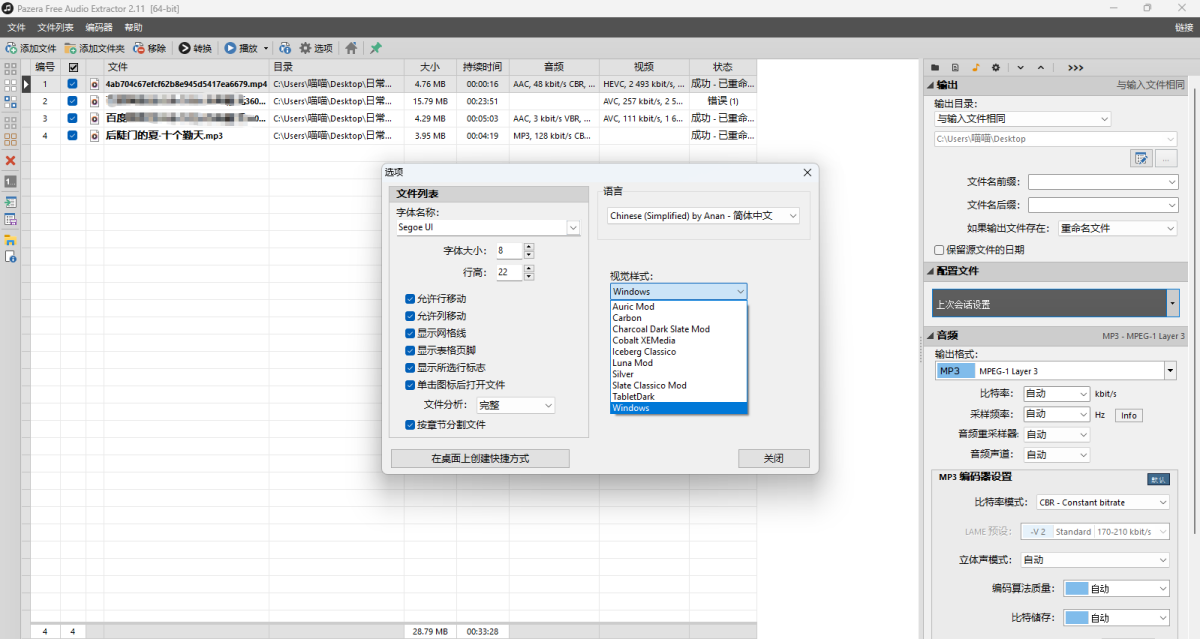Open the 编码器 menu
This screenshot has width=1200, height=639.
pos(97,27)
